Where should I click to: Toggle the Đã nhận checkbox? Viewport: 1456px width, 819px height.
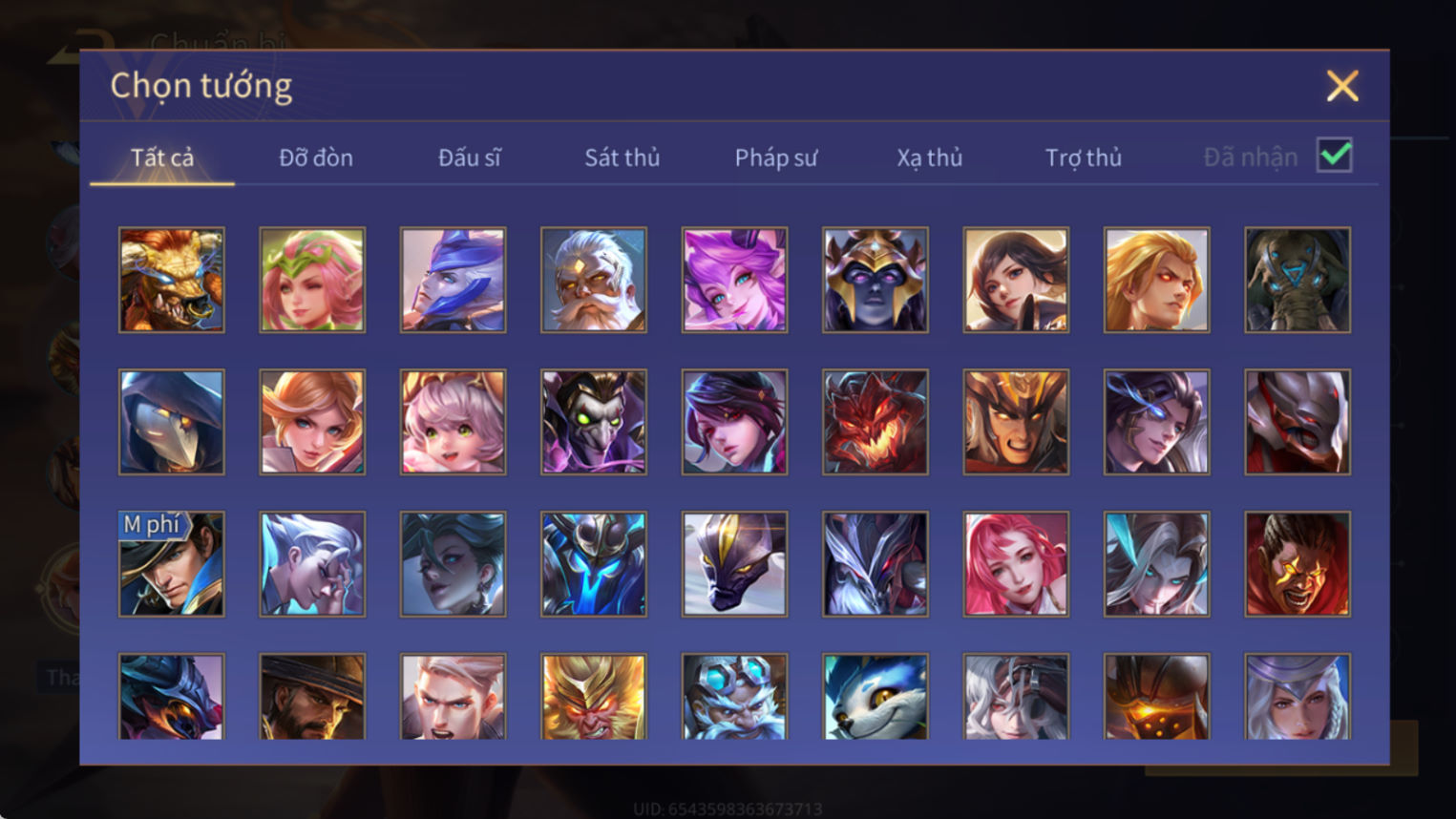pos(1334,156)
